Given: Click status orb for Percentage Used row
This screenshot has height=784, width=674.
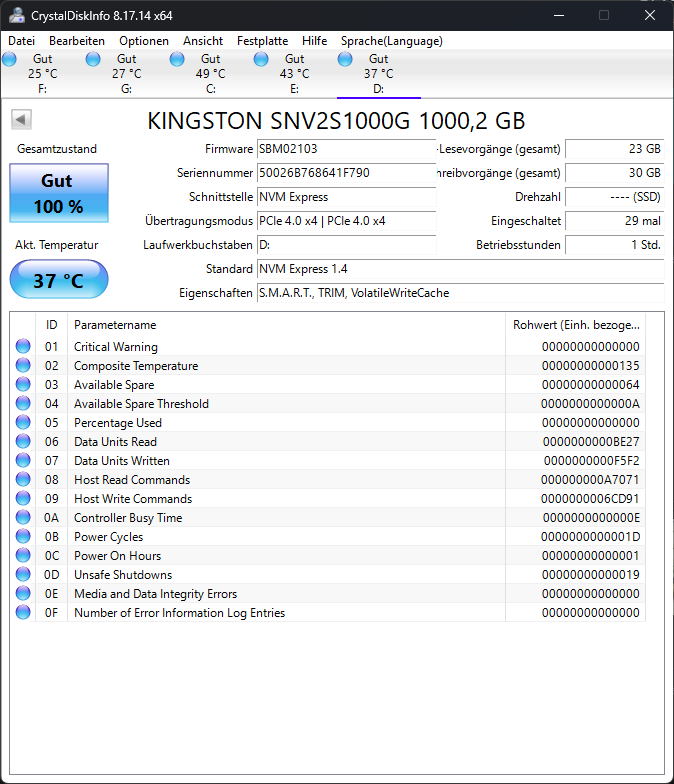Looking at the screenshot, I should click(23, 422).
